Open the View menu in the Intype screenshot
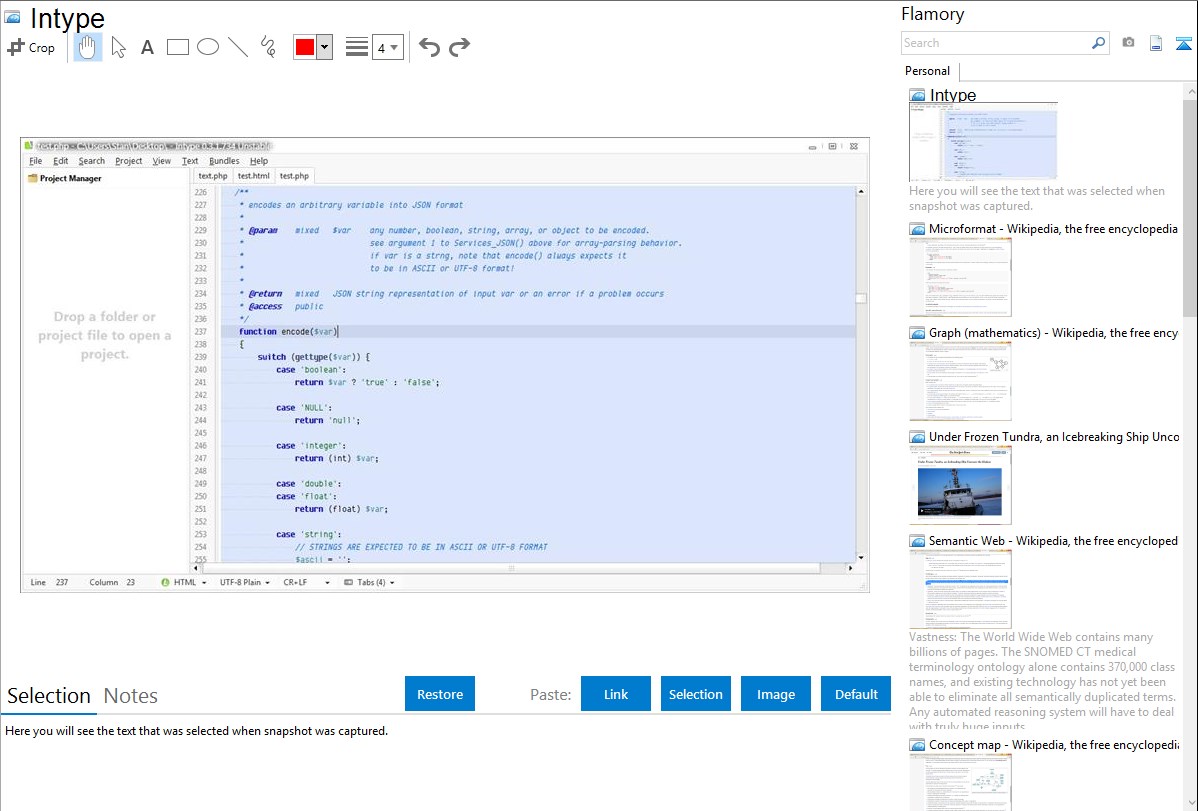 [161, 161]
